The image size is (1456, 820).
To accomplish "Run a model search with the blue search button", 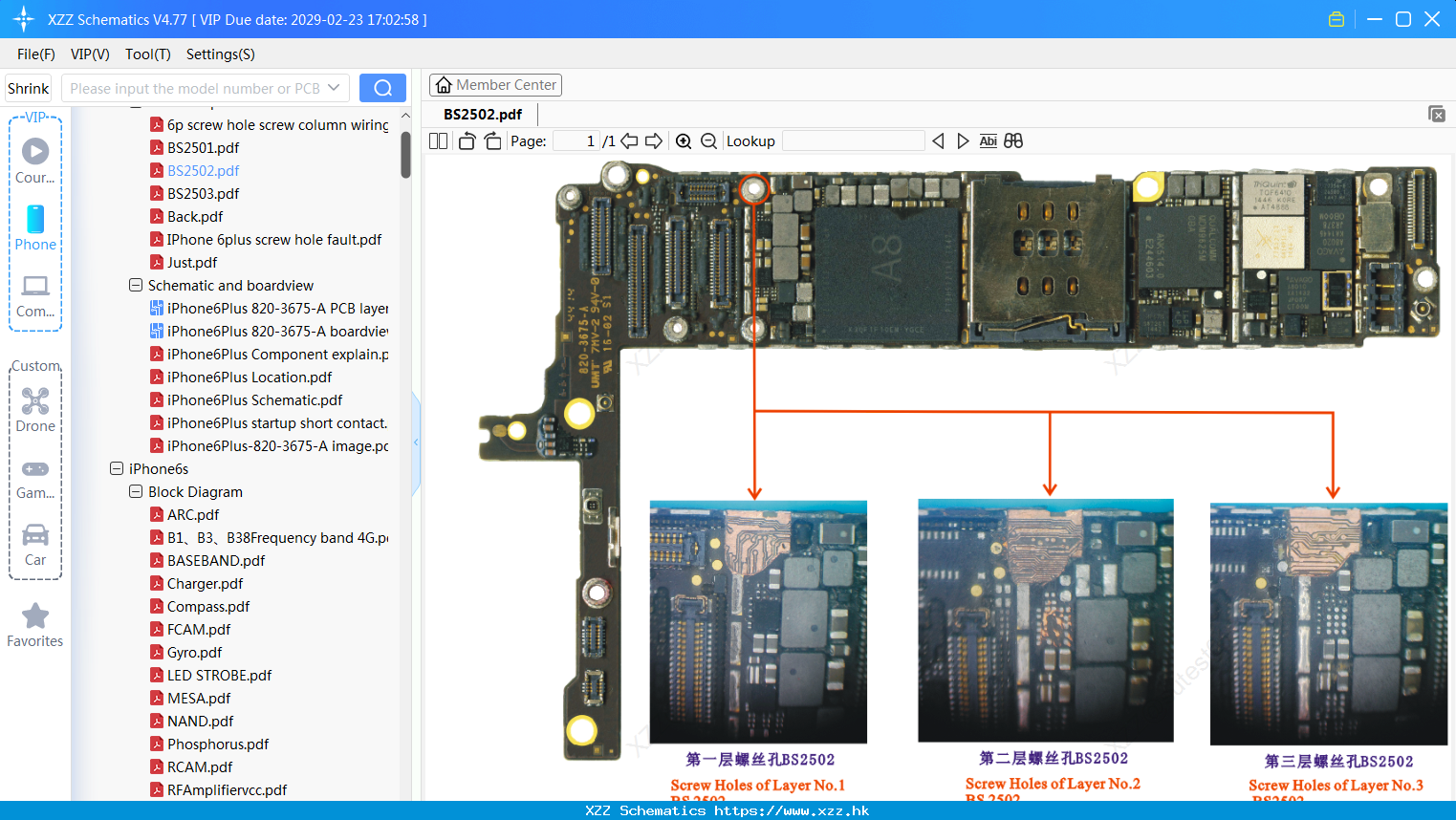I will click(382, 88).
